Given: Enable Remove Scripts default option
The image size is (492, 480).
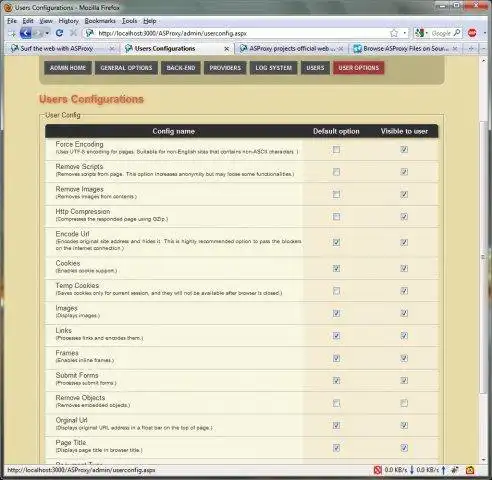Looking at the screenshot, I should (336, 172).
